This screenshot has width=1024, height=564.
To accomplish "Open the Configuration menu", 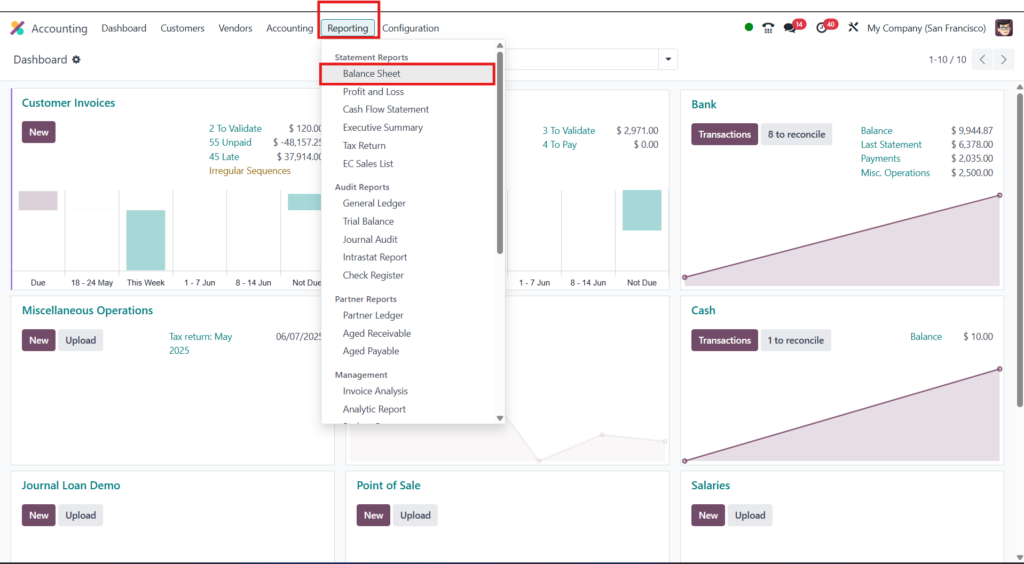I will [410, 28].
